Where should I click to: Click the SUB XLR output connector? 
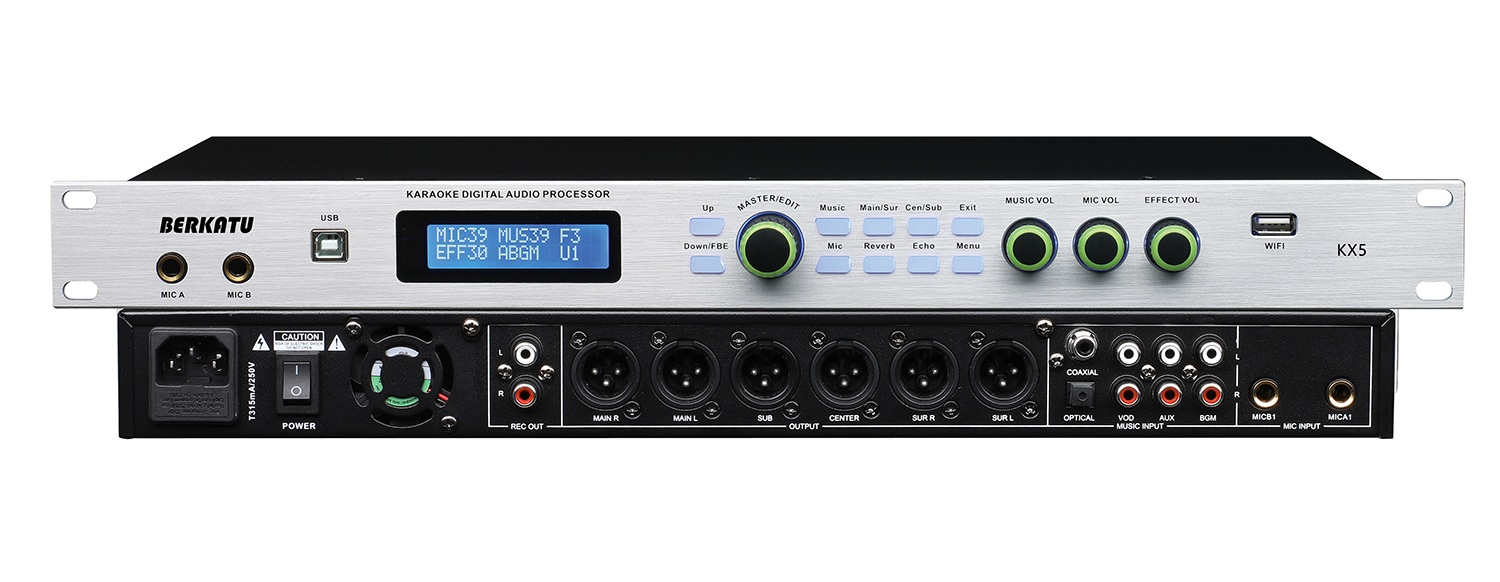click(x=764, y=374)
